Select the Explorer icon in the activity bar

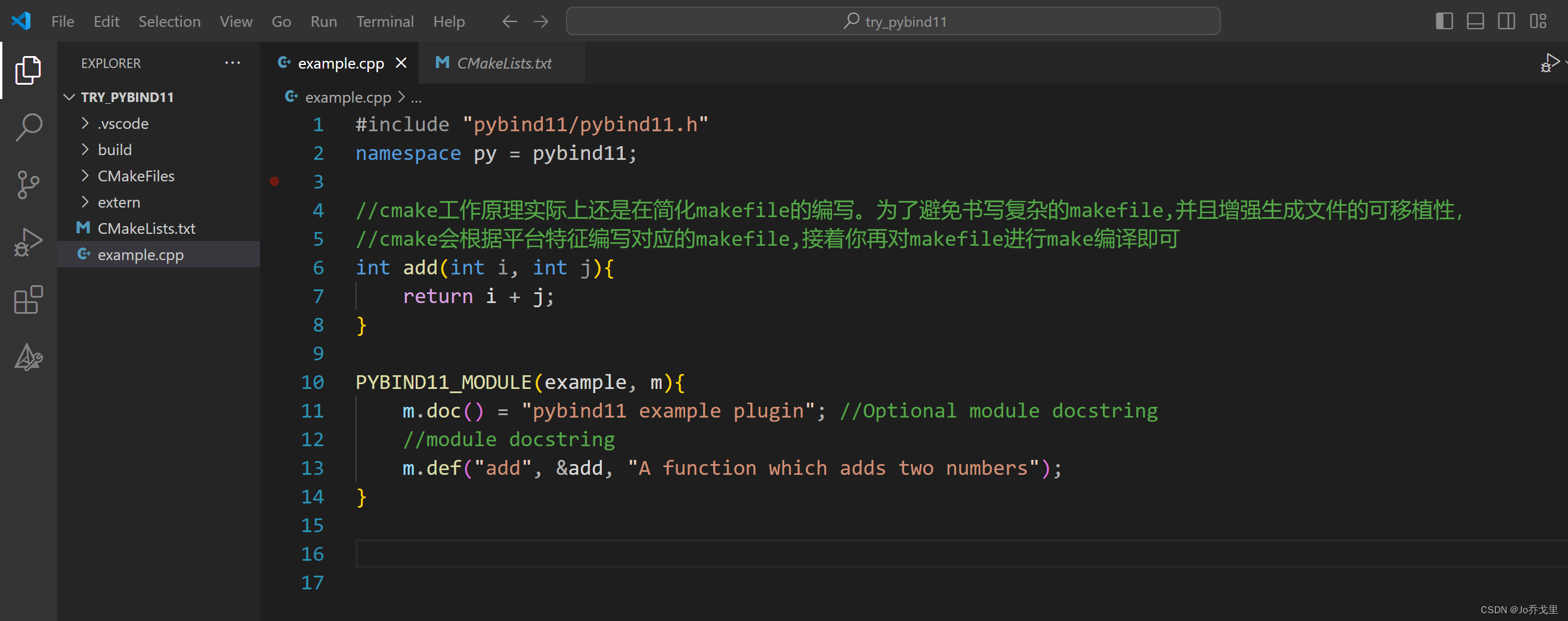tap(27, 69)
